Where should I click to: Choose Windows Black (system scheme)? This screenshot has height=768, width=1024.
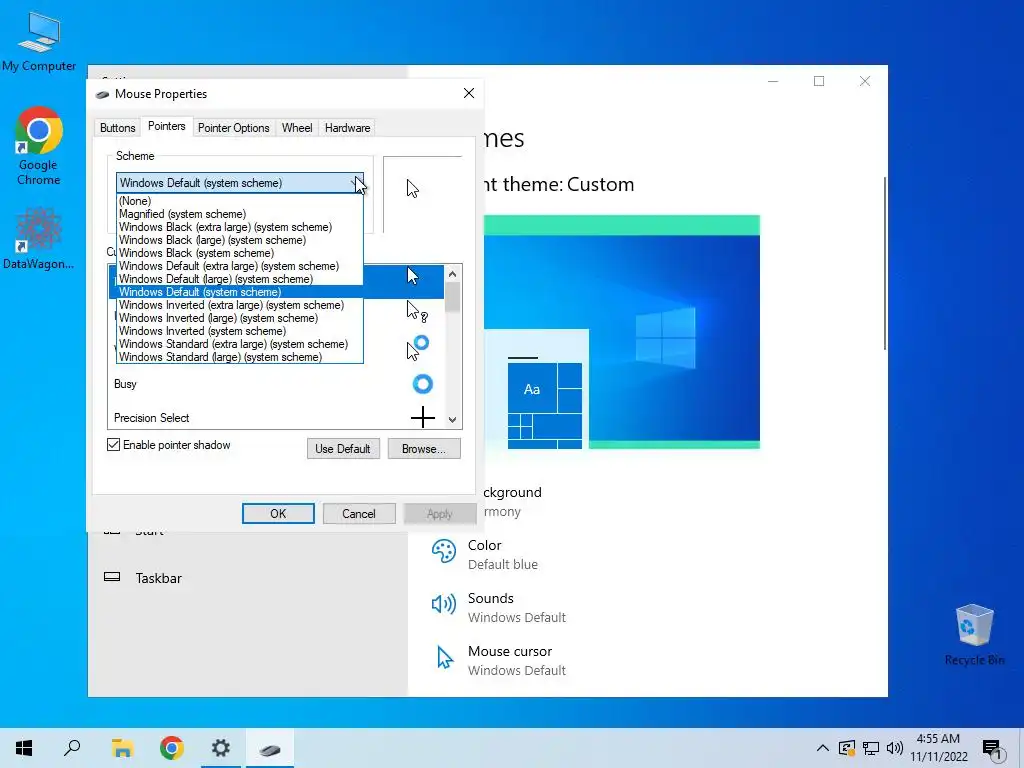point(240,253)
